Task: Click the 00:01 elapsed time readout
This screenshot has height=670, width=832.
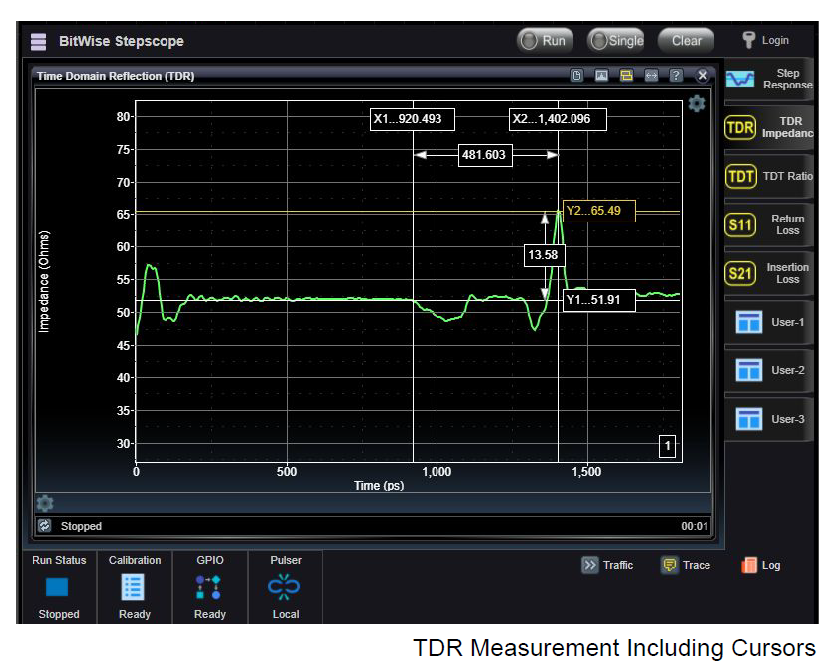Action: tap(694, 526)
